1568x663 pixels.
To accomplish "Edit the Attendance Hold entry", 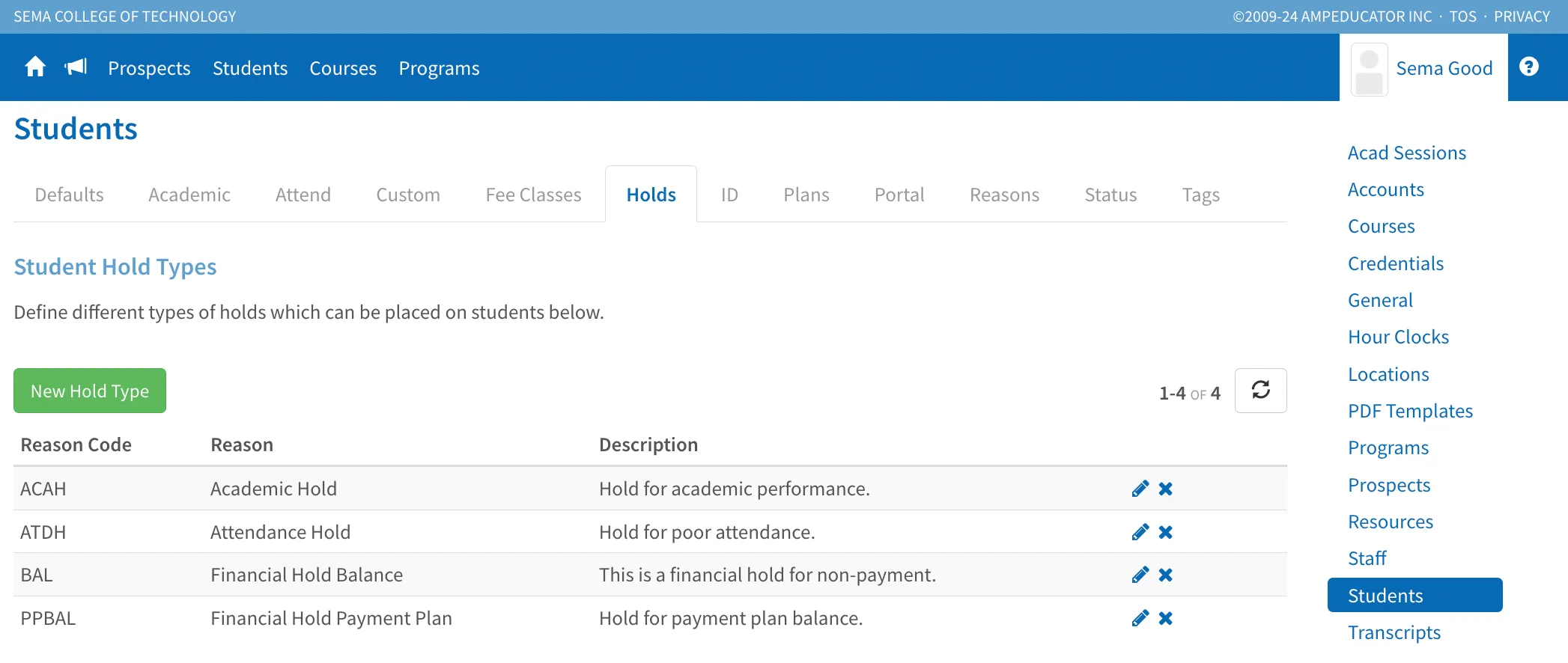I will [x=1140, y=532].
